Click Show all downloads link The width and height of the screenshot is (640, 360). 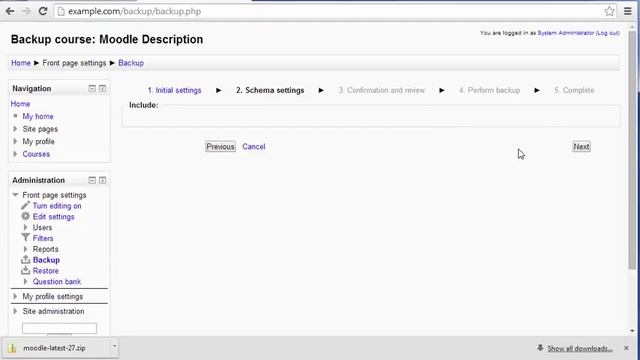click(x=580, y=348)
